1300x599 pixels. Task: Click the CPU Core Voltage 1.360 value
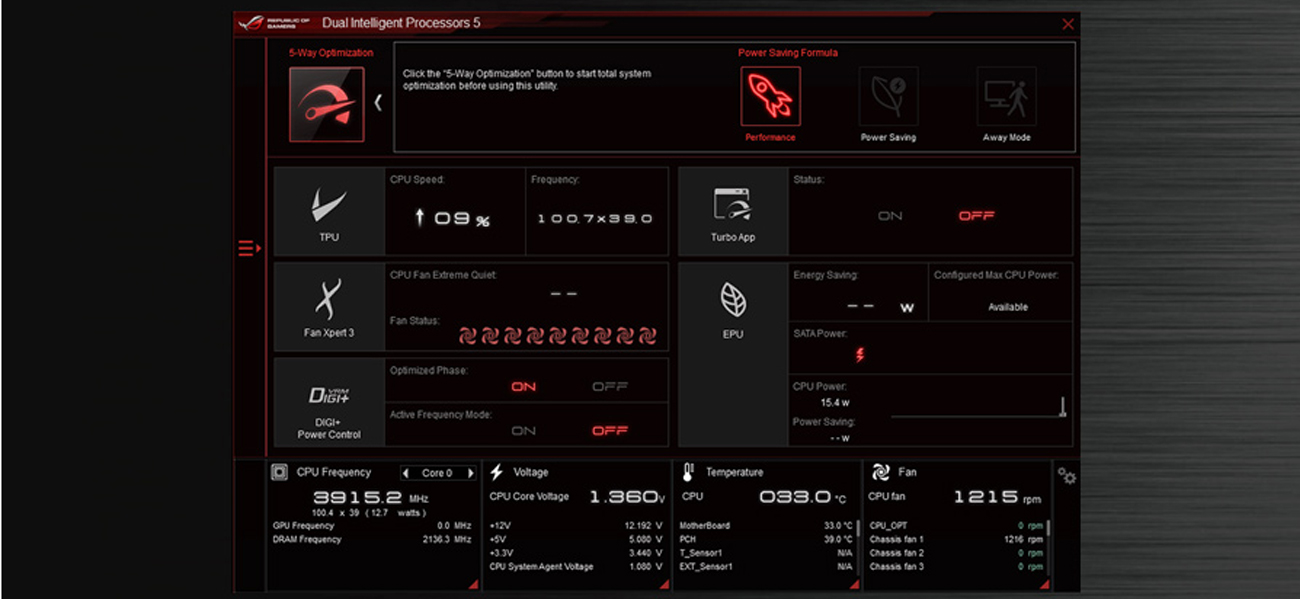(x=625, y=497)
